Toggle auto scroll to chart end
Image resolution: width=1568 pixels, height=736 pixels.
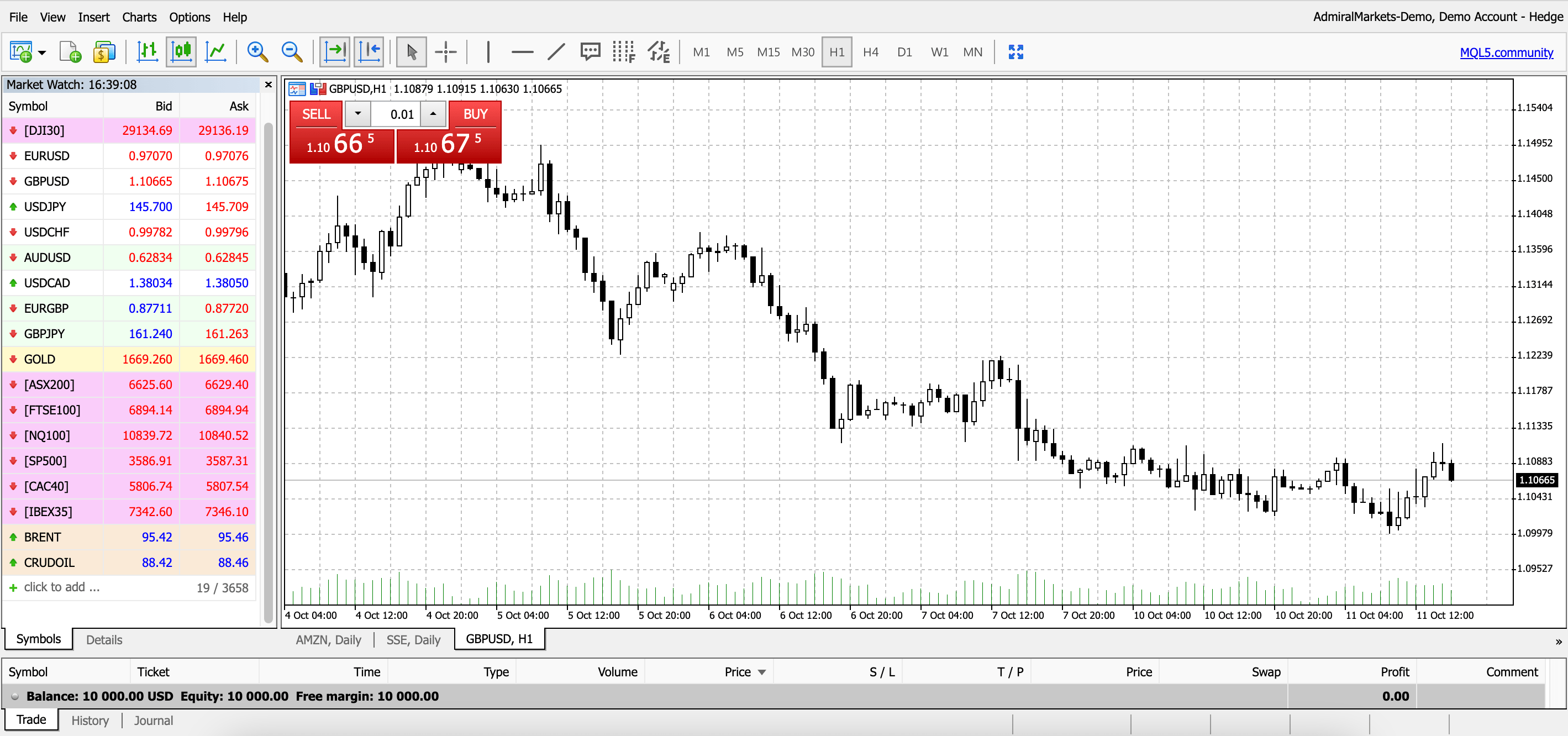[335, 52]
